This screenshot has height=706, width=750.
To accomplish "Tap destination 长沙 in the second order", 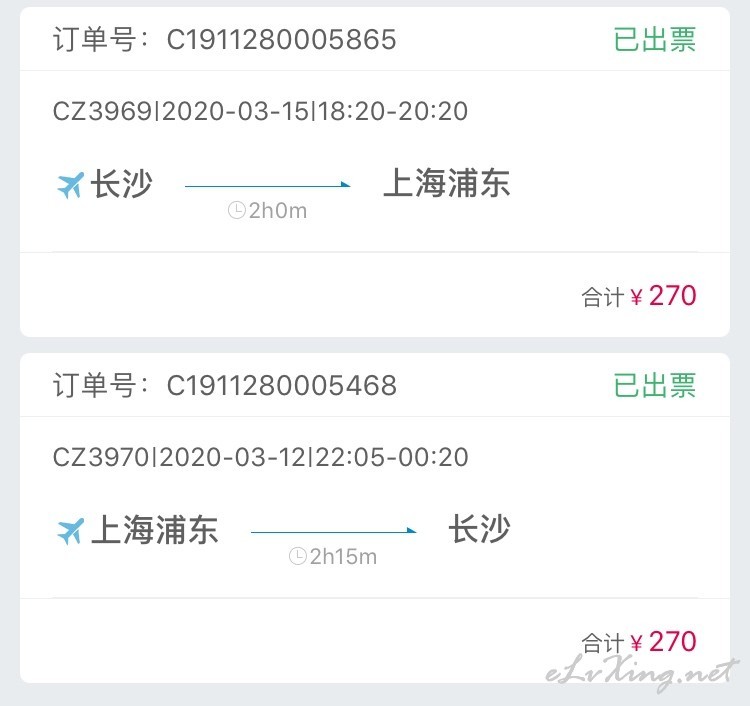I will [x=479, y=529].
